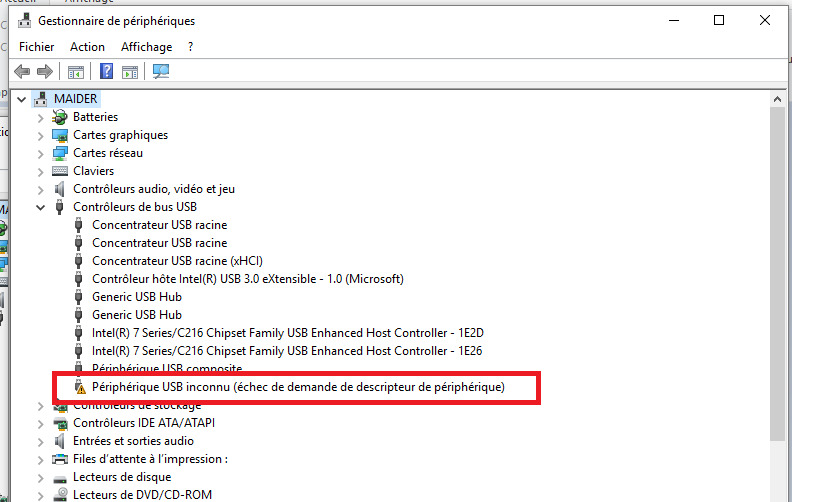Select Host Controller - 1E2D entry
This screenshot has width=819, height=502.
[x=288, y=333]
